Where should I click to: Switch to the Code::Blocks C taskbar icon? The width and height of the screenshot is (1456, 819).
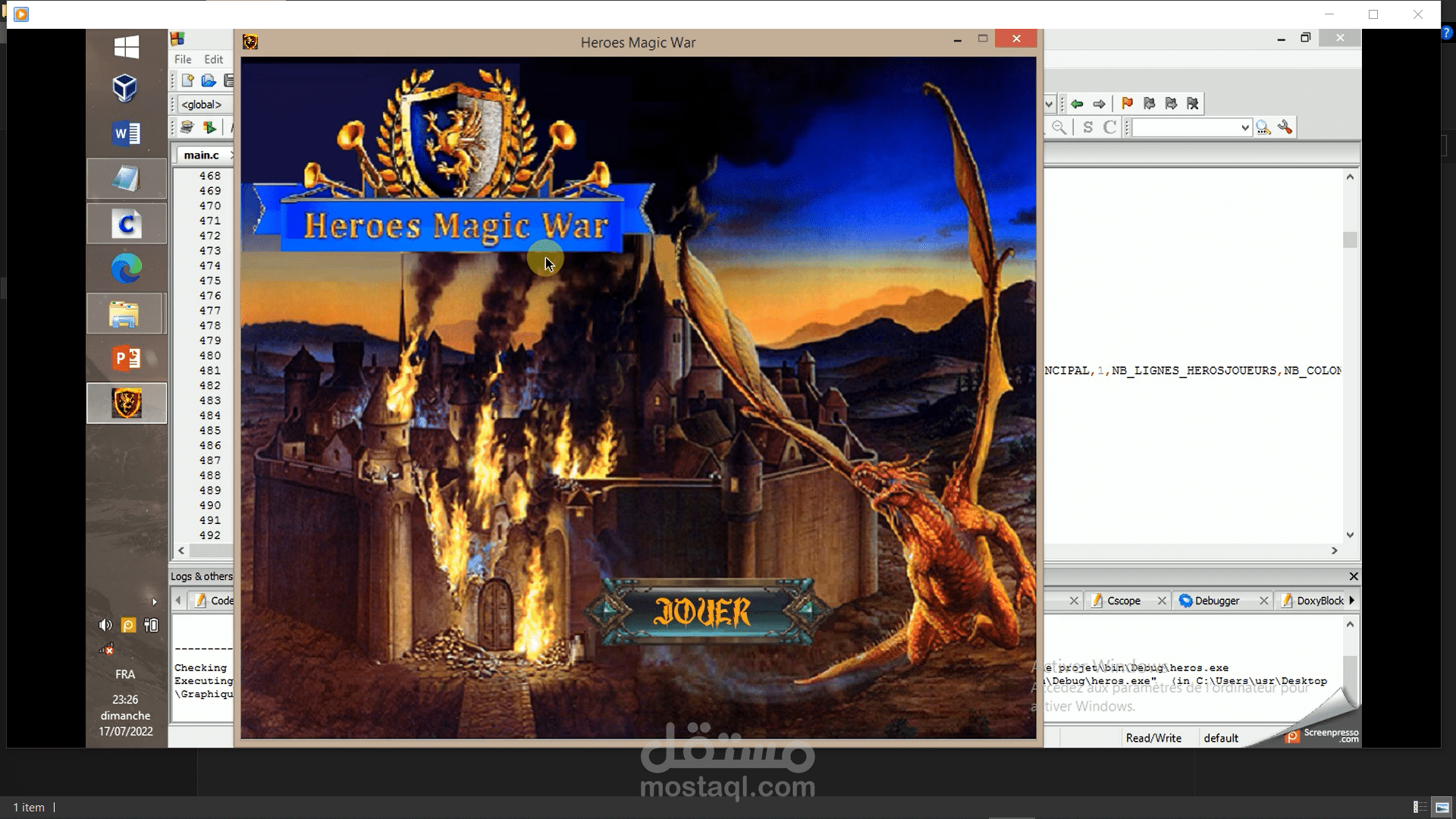point(126,224)
